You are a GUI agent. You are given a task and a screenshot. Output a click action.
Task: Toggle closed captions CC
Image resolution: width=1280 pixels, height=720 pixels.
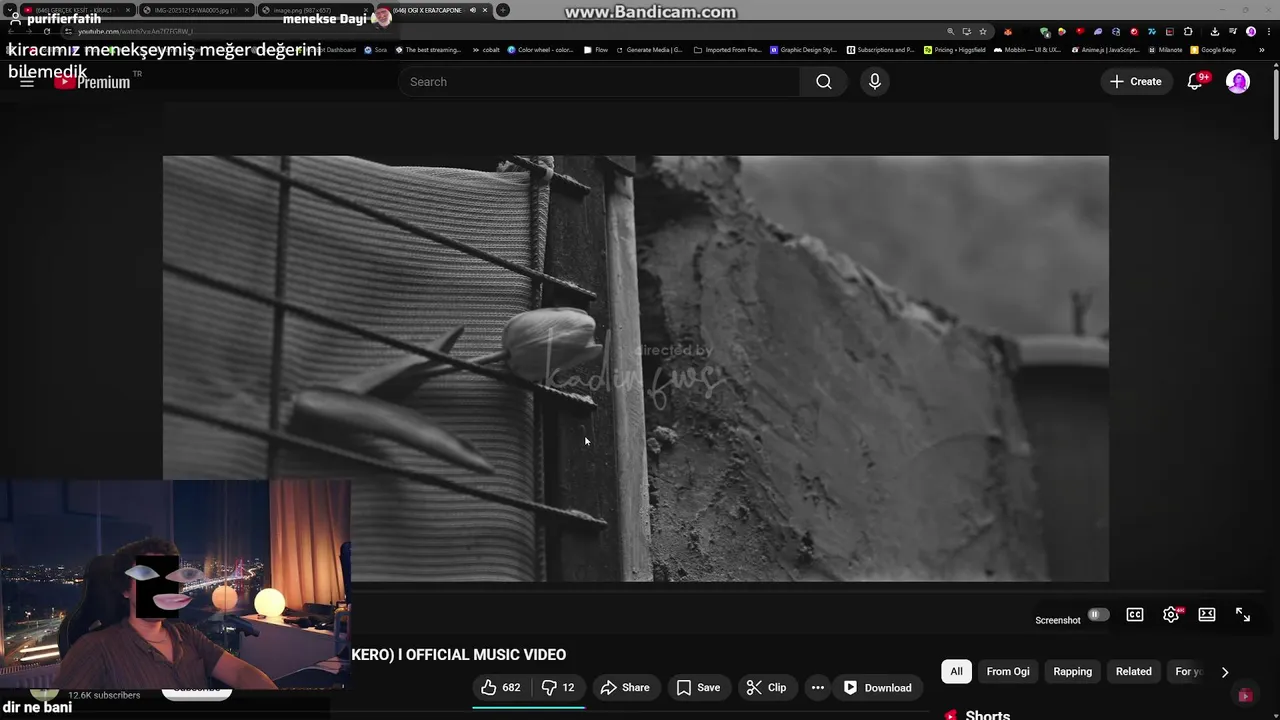(1135, 615)
